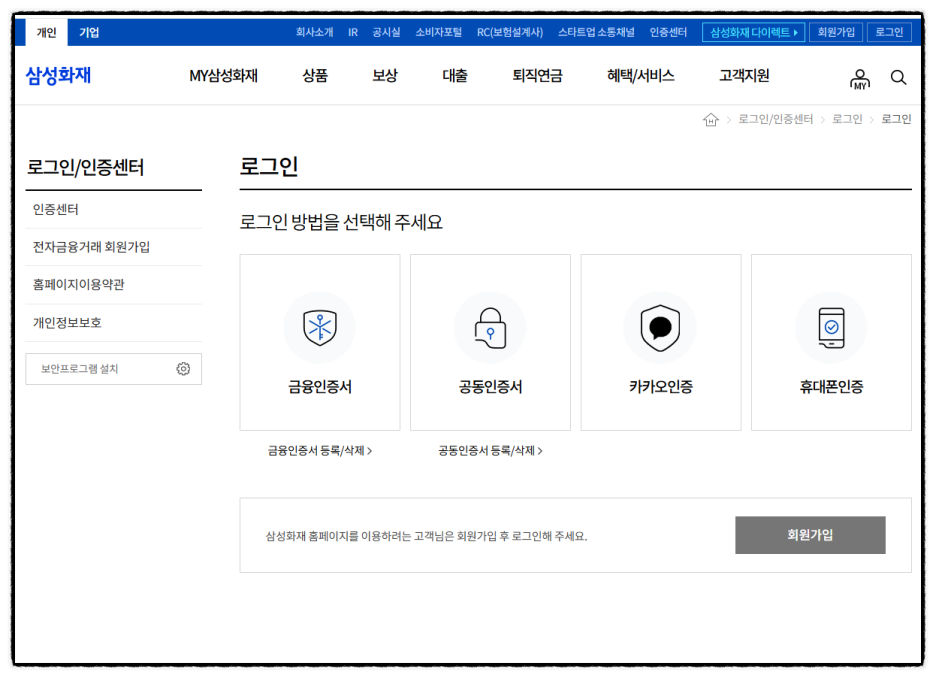The image size is (936, 678).
Task: Click 로그인/인증센터 in the breadcrumb
Action: (x=775, y=119)
